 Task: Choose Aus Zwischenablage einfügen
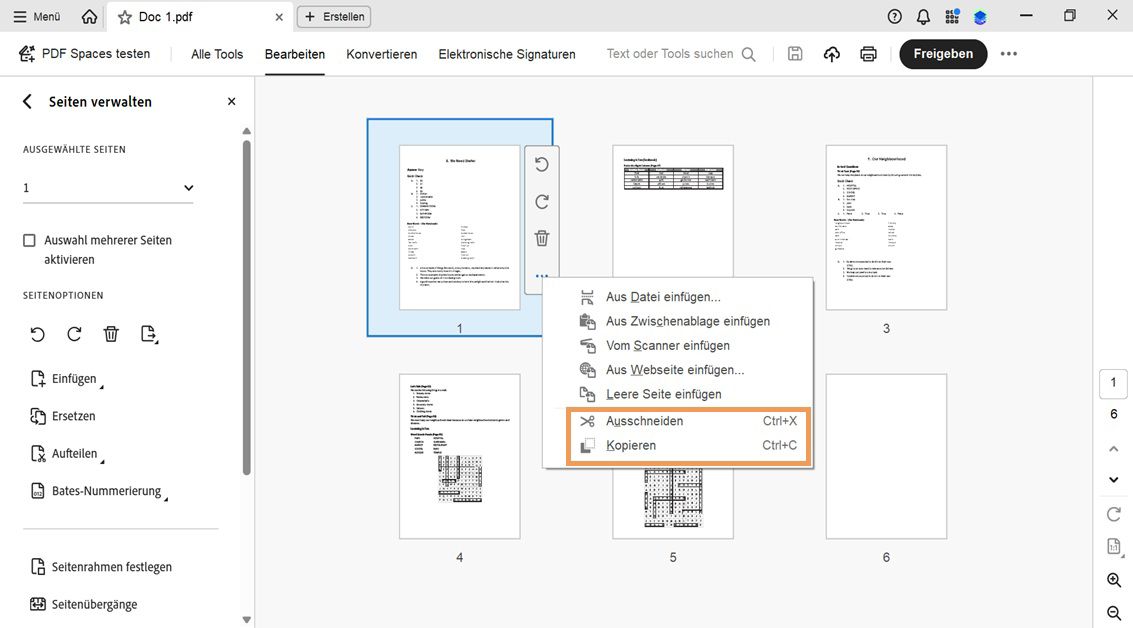tap(678, 322)
